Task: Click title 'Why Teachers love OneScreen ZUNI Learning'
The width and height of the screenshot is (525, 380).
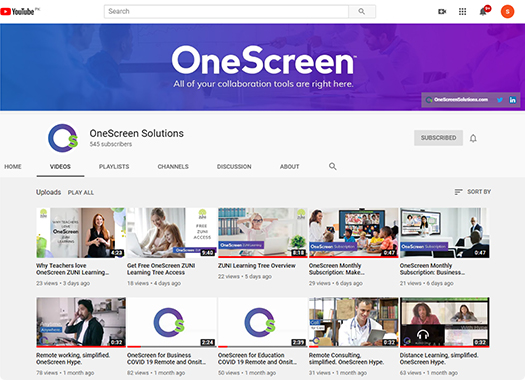Action: tap(73, 269)
